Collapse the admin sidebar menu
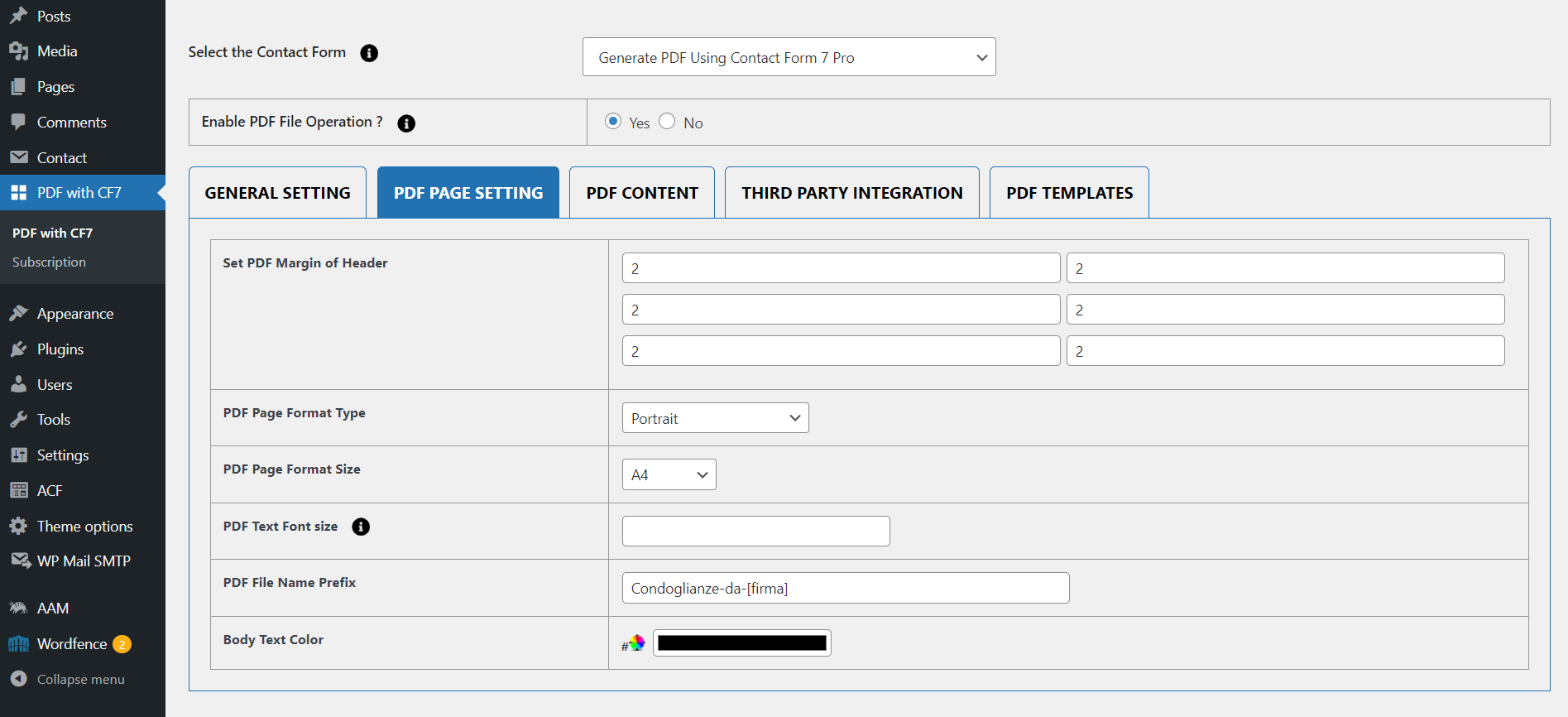 [x=79, y=679]
